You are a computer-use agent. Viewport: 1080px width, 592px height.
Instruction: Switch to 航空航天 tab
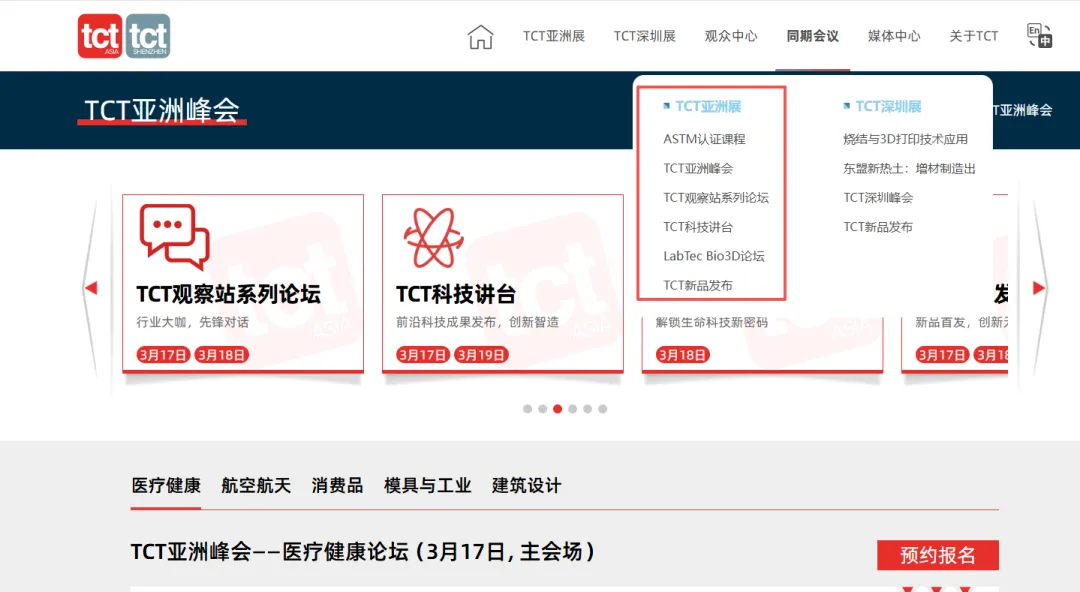click(256, 486)
